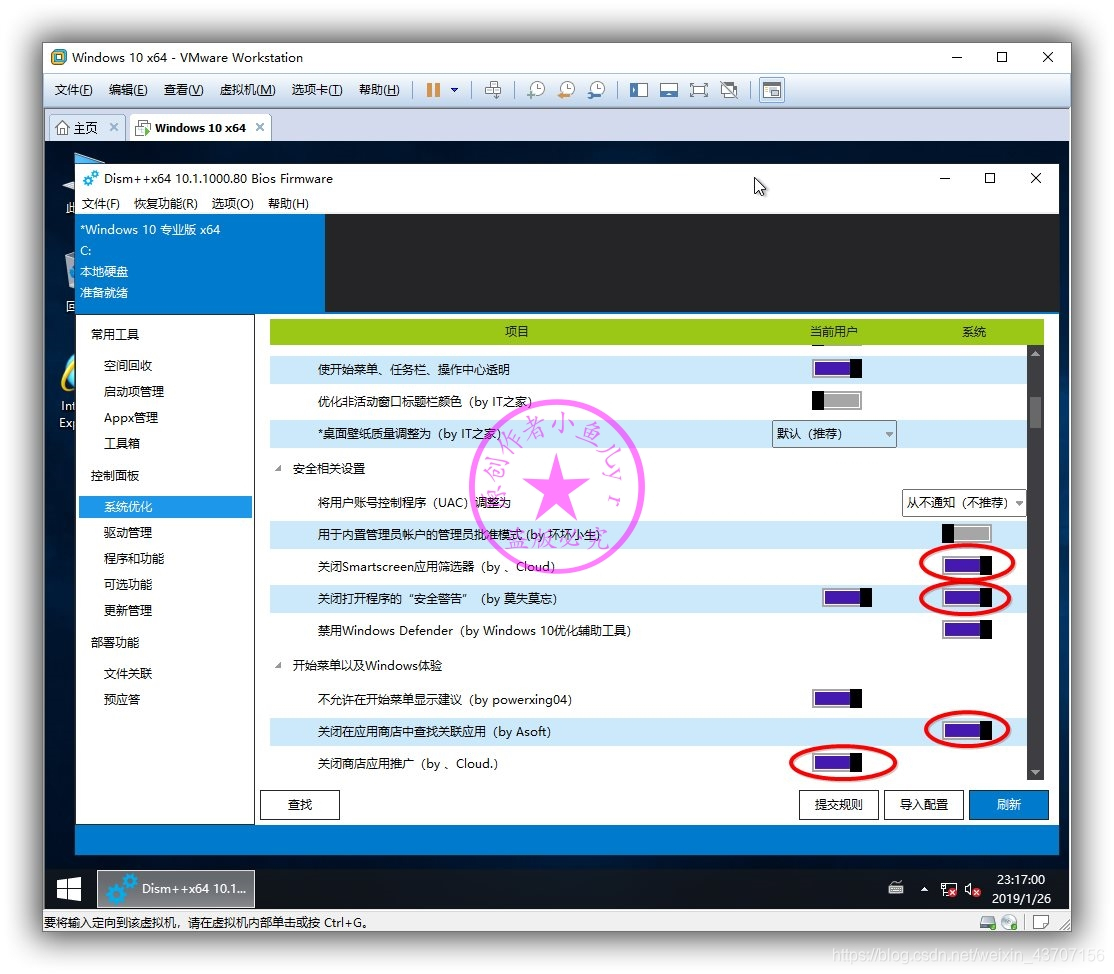Close the 主页 tab with its X
Screen dimensions: 1114x974
click(x=114, y=127)
